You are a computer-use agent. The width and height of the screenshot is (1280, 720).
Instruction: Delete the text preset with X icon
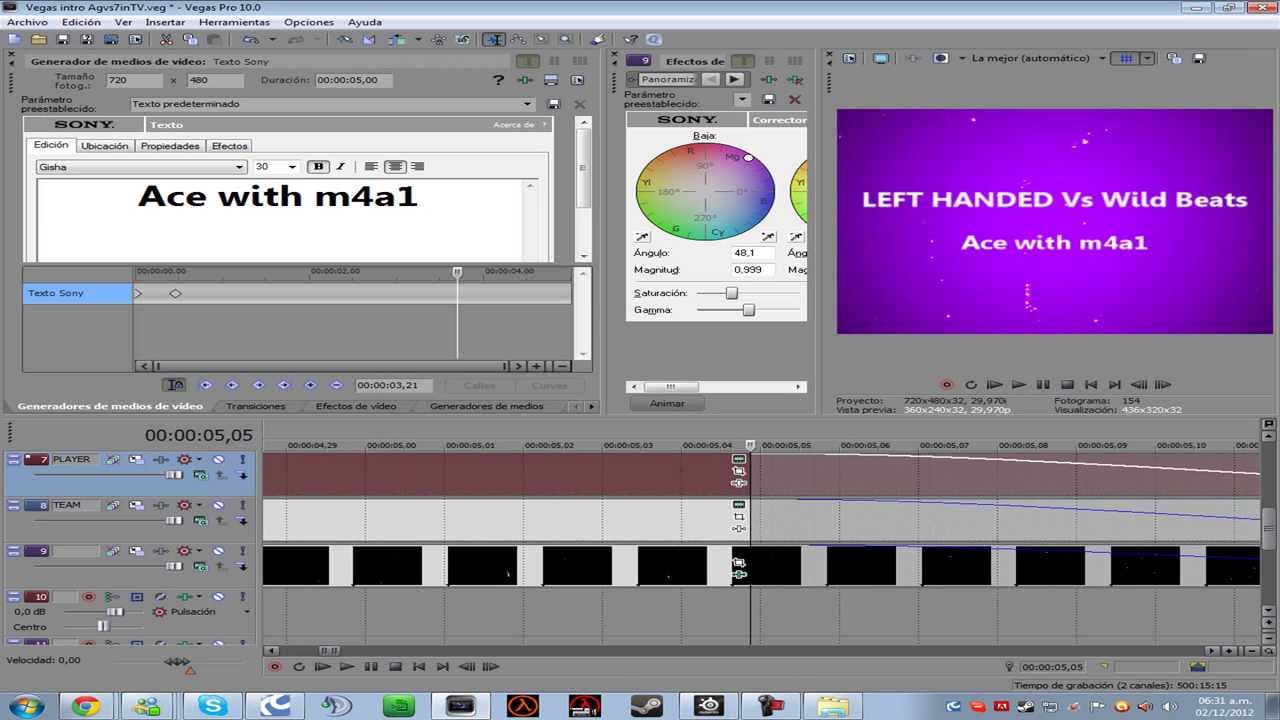pyautogui.click(x=580, y=104)
